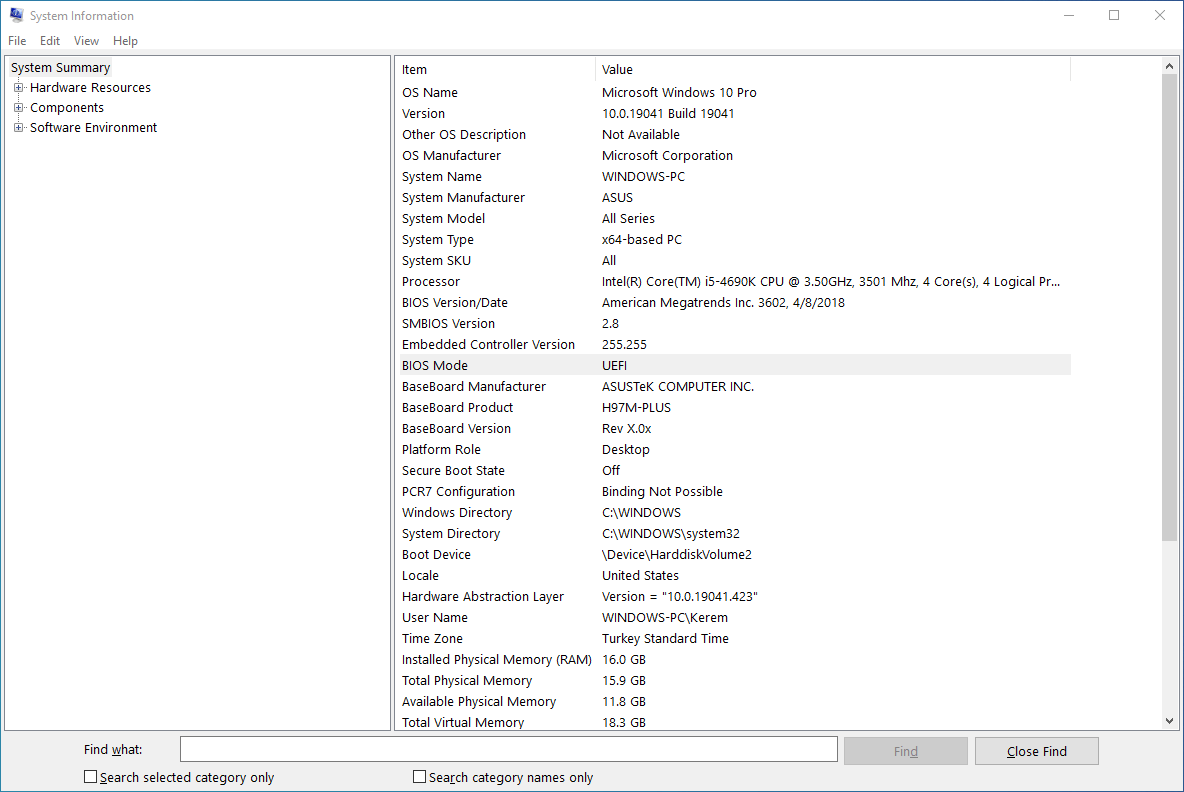This screenshot has height=792, width=1184.
Task: Click the Find what input field
Action: (x=508, y=750)
